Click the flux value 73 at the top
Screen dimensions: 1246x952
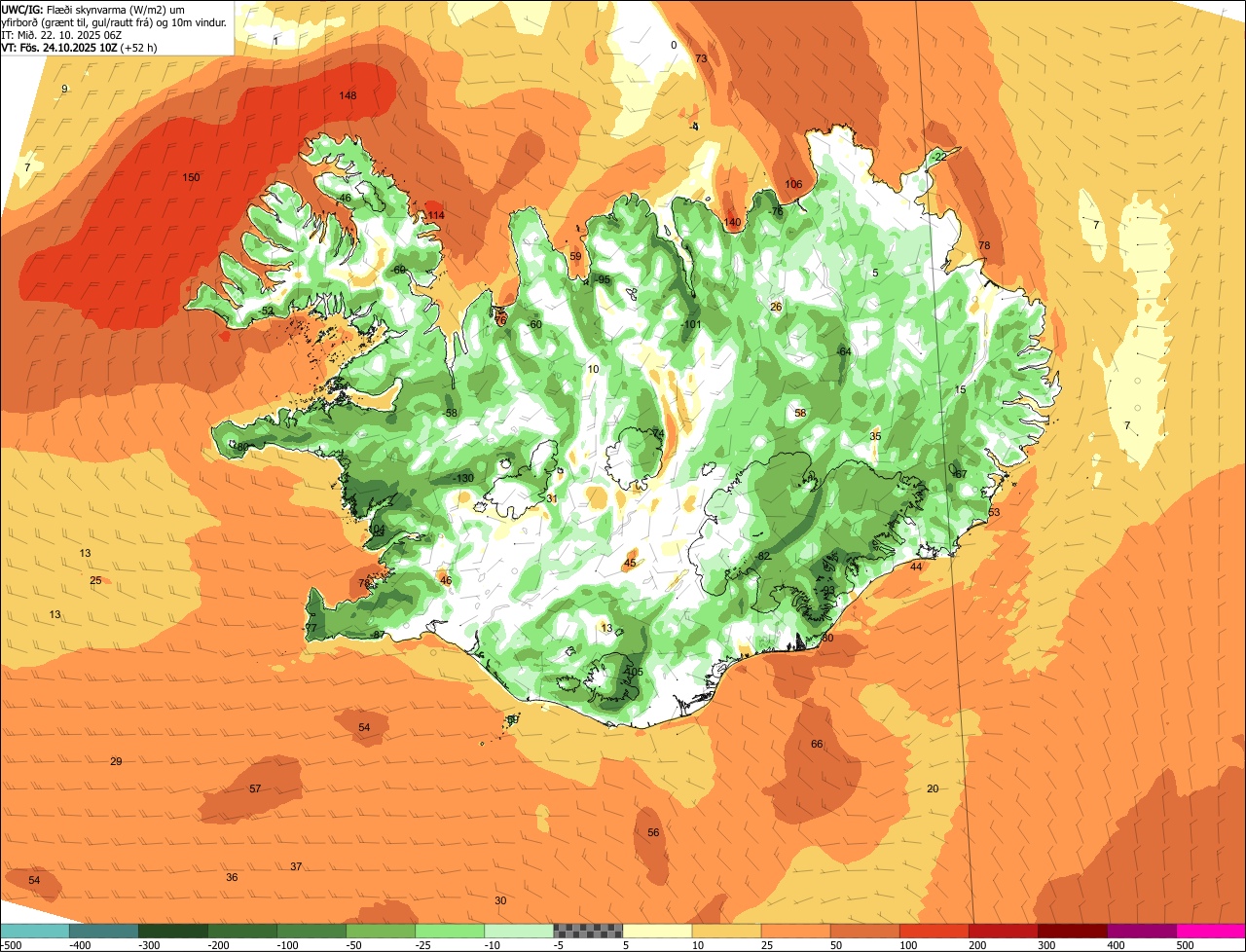click(701, 58)
